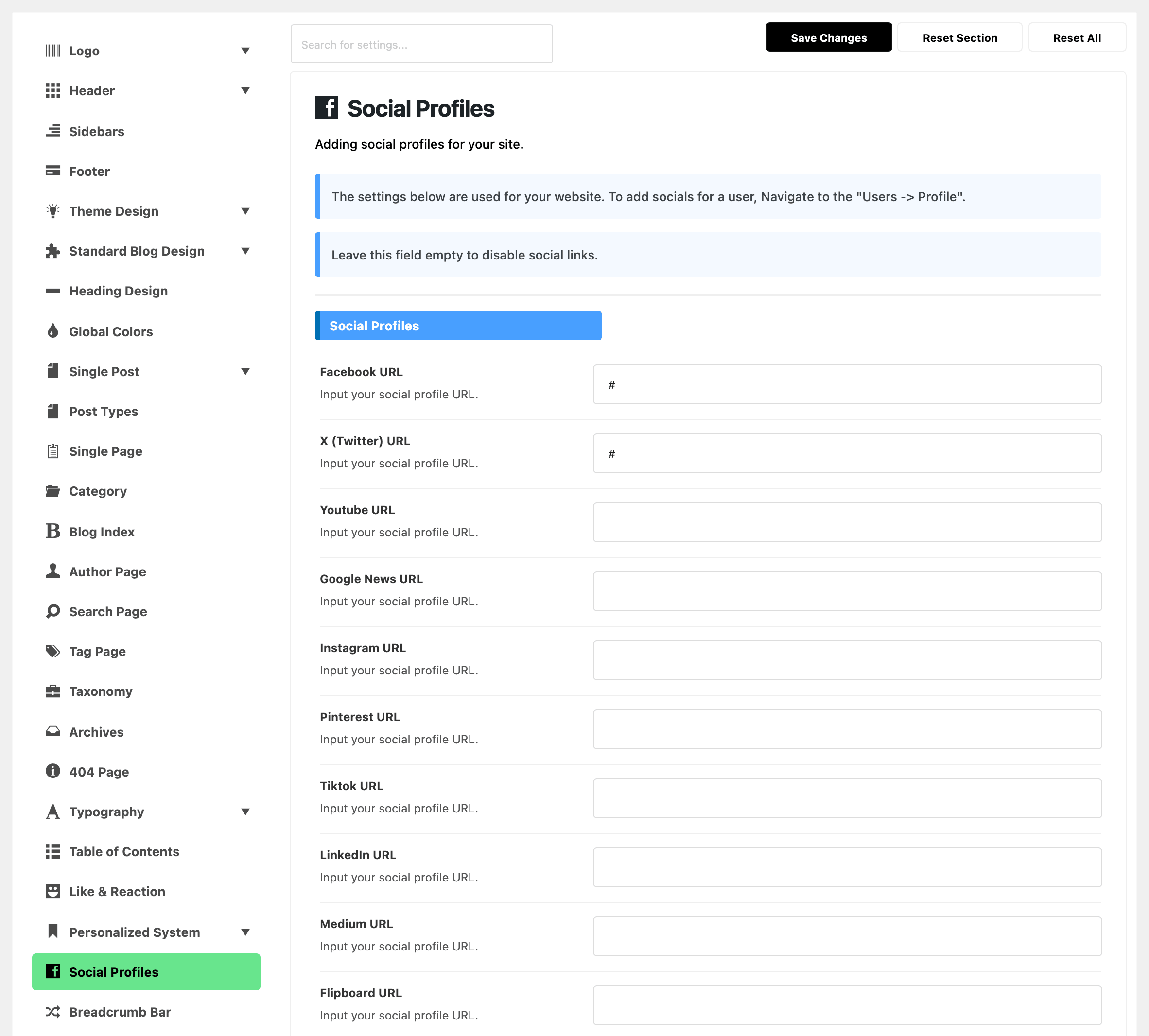Select the highlighted Social Profiles menu item
1149x1036 pixels.
pyautogui.click(x=146, y=972)
